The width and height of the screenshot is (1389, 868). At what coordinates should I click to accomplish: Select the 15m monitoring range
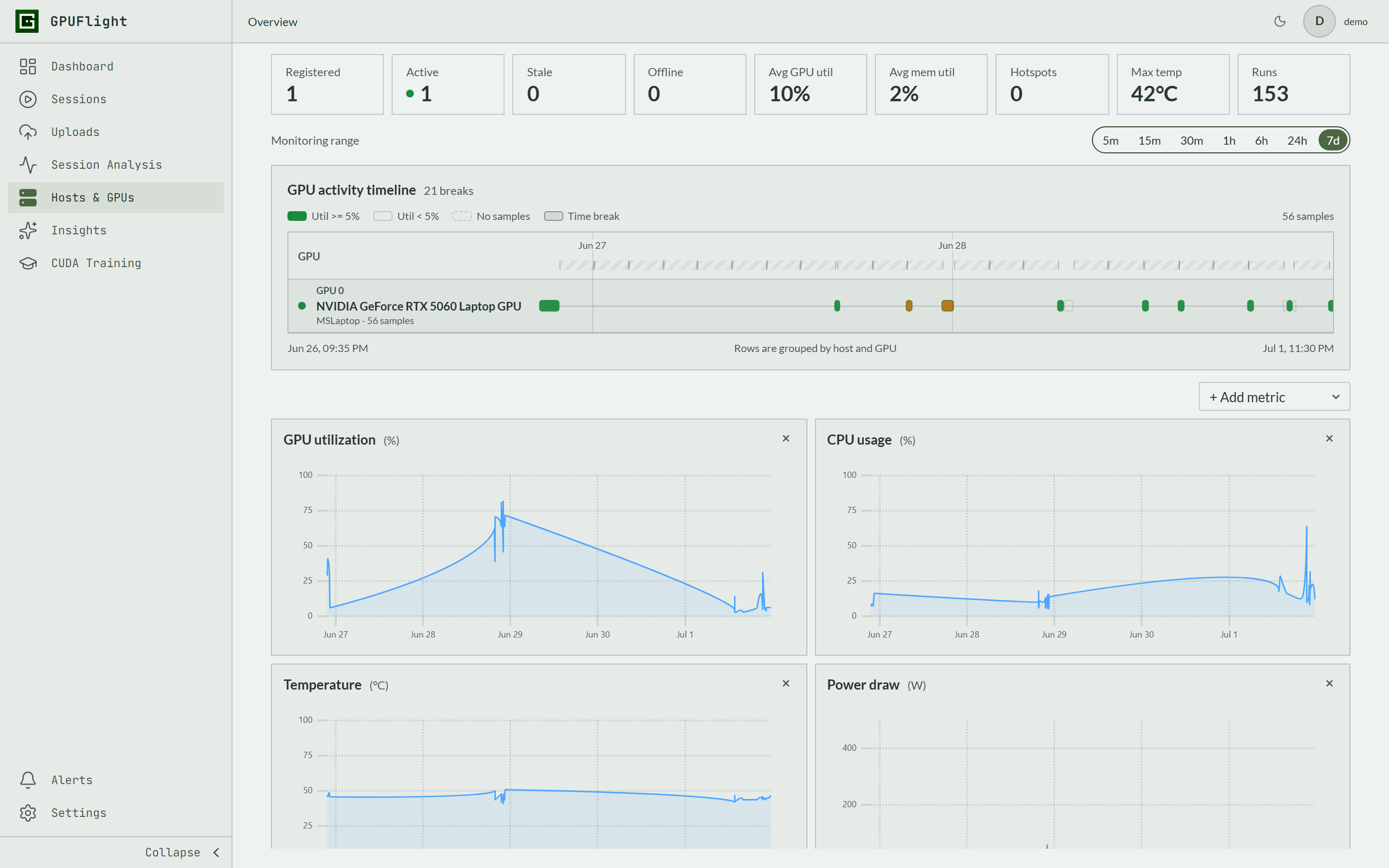tap(1149, 141)
